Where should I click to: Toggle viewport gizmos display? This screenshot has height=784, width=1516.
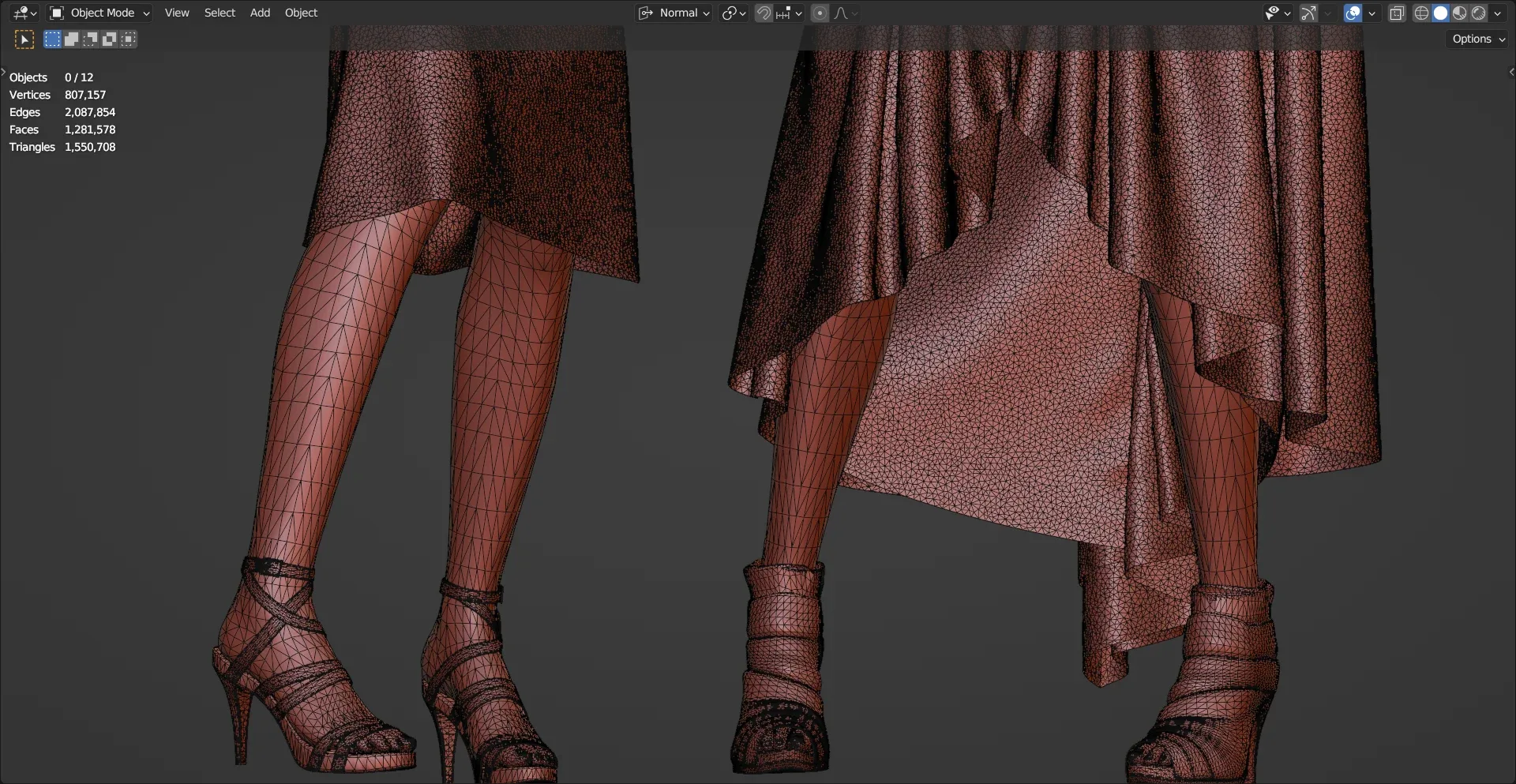(1309, 13)
